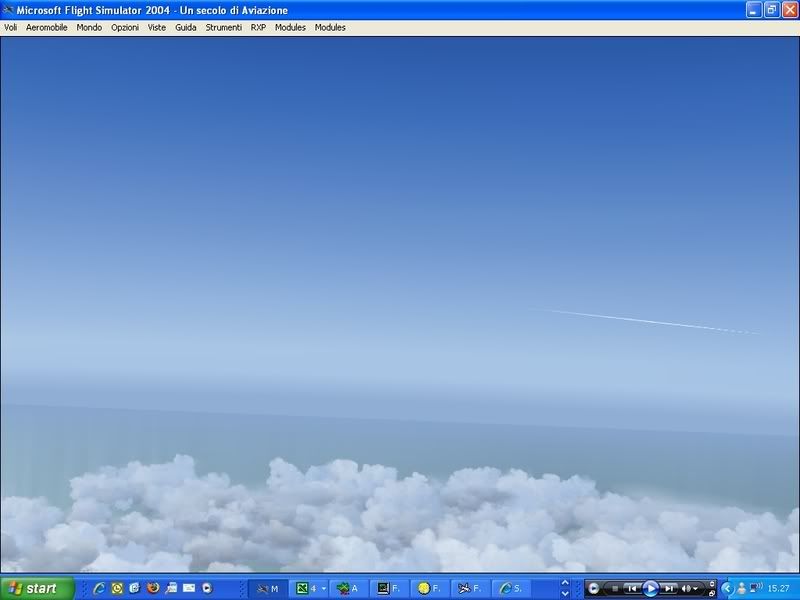The height and width of the screenshot is (600, 800).
Task: Launch Windows Media Player from Quick Launch
Action: [x=207, y=588]
